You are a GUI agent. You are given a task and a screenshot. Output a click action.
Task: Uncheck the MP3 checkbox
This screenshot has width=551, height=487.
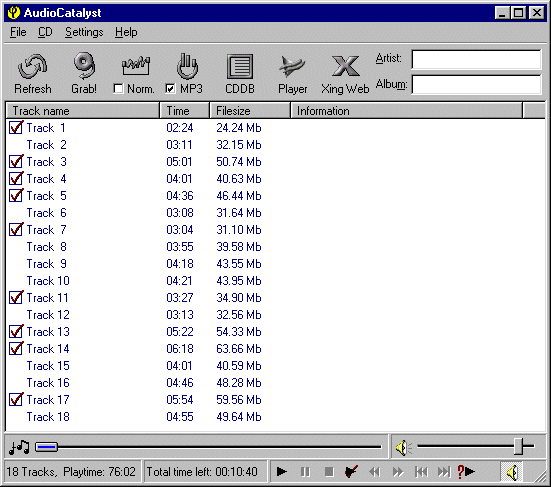(170, 89)
